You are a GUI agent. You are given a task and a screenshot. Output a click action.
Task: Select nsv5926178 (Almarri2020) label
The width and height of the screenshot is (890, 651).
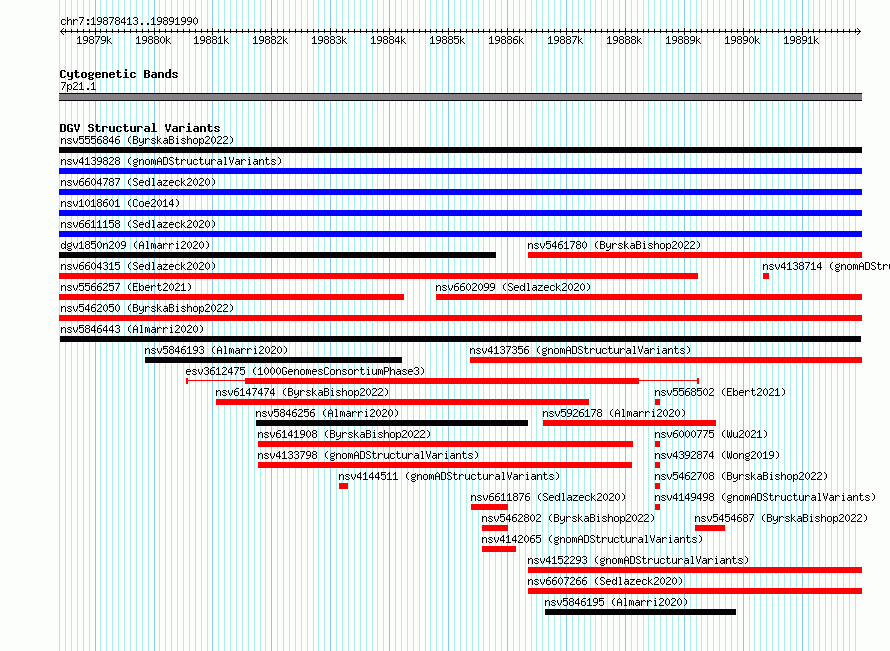pyautogui.click(x=614, y=413)
